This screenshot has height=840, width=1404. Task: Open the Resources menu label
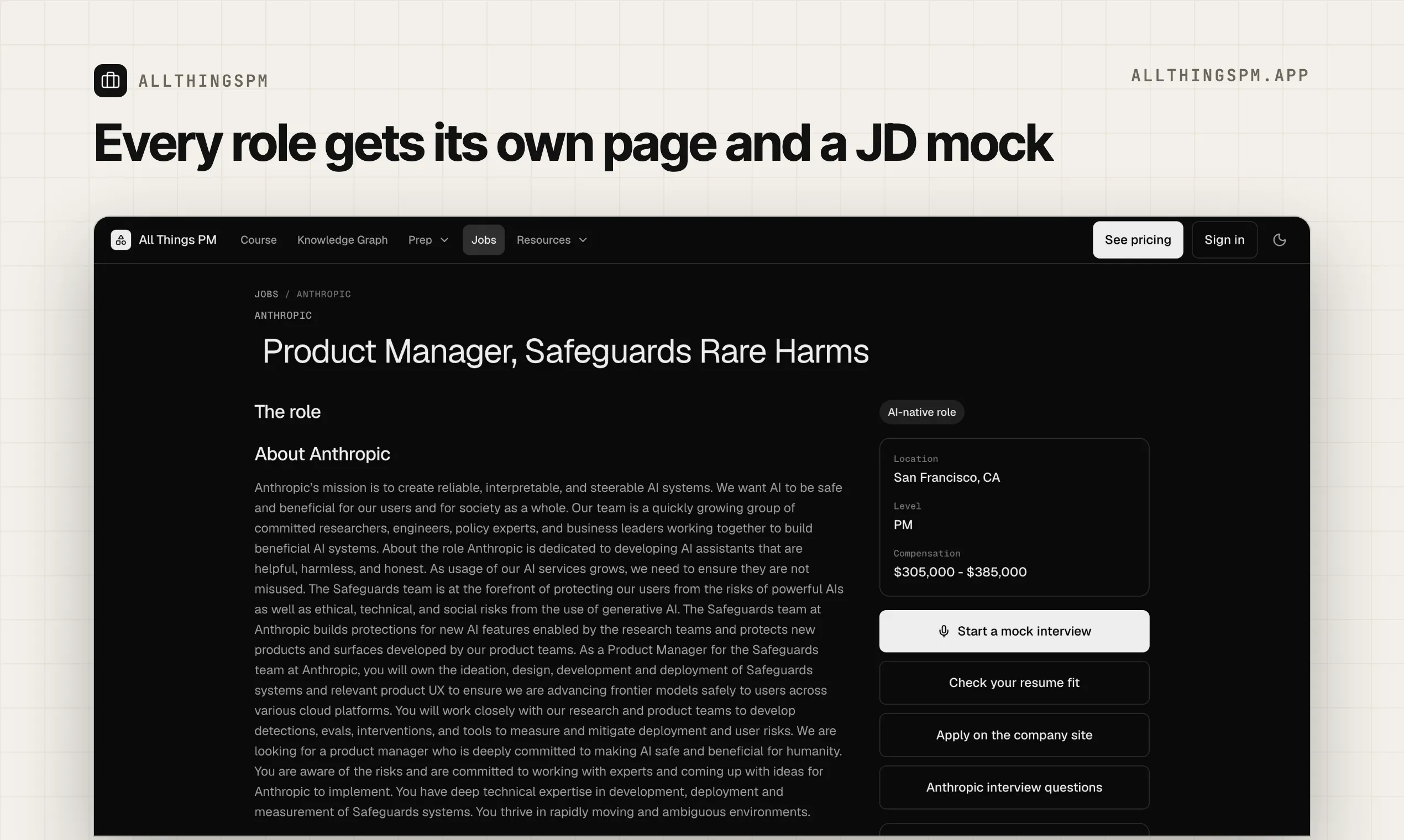click(543, 240)
